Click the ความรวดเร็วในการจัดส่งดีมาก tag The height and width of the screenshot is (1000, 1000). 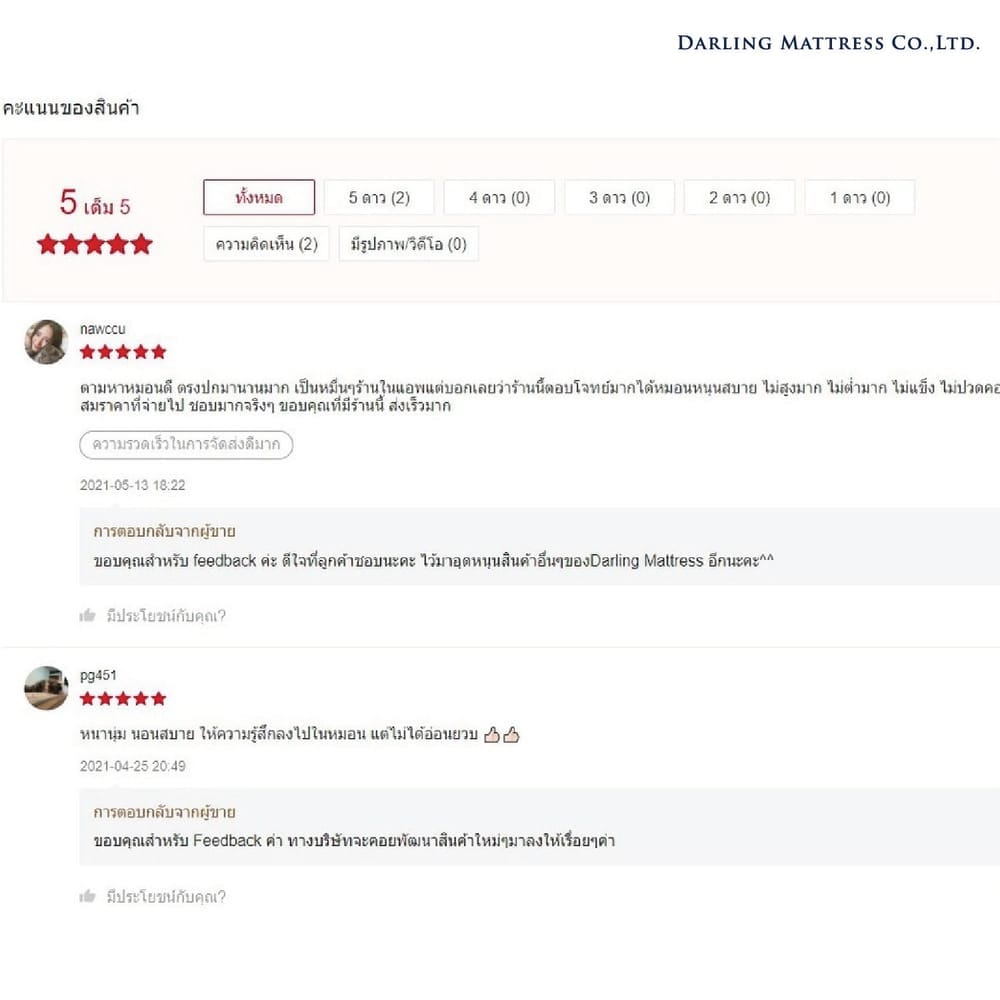(186, 445)
